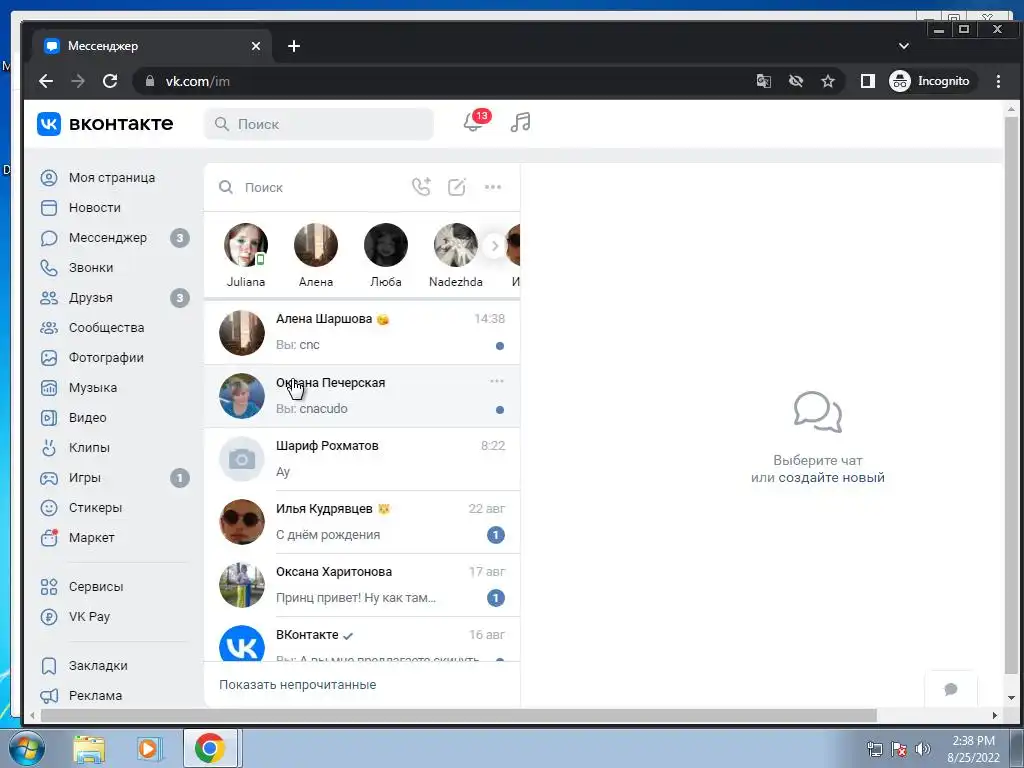Click floating chat bubble button bottom right
Screen dimensions: 1024x768
click(x=952, y=689)
